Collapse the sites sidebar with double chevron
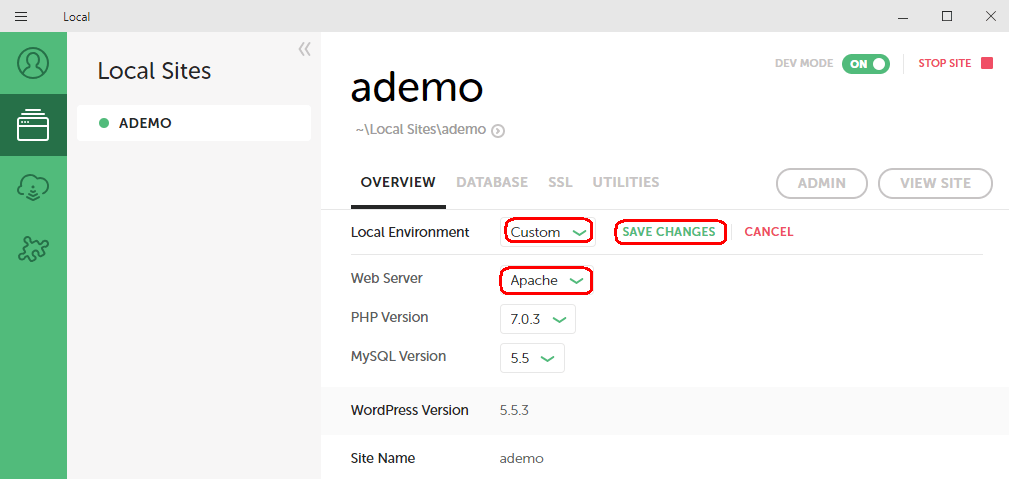Screen dimensions: 1009x479 (304, 49)
